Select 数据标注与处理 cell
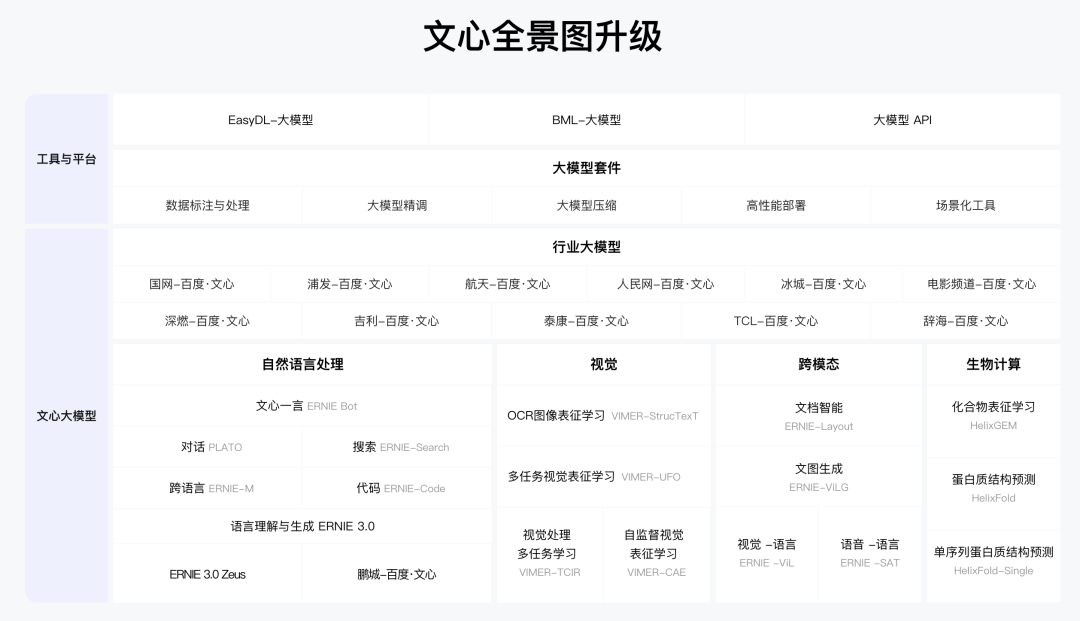Viewport: 1080px width, 621px height. tap(207, 205)
